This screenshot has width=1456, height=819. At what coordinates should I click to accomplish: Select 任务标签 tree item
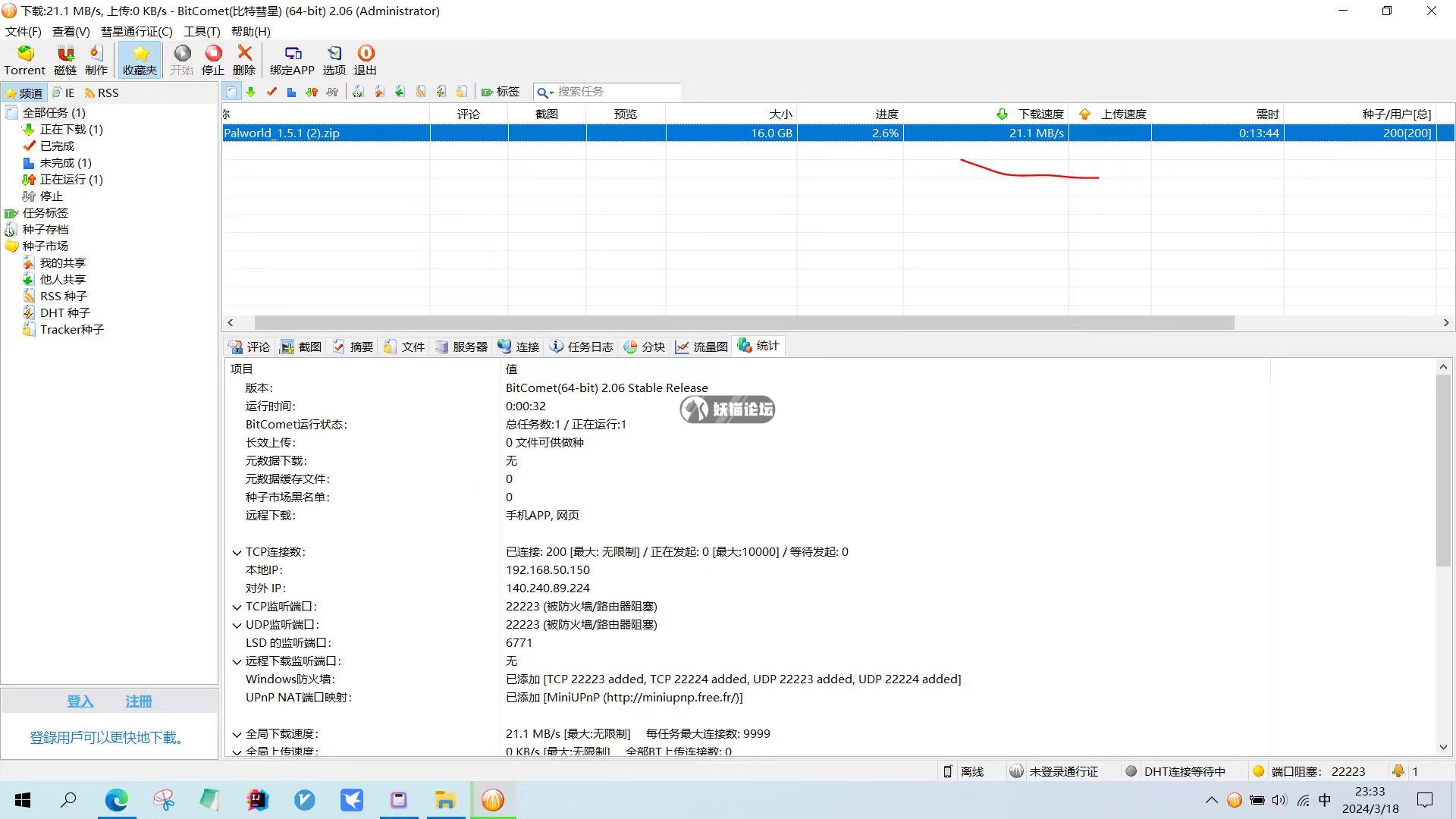[45, 213]
